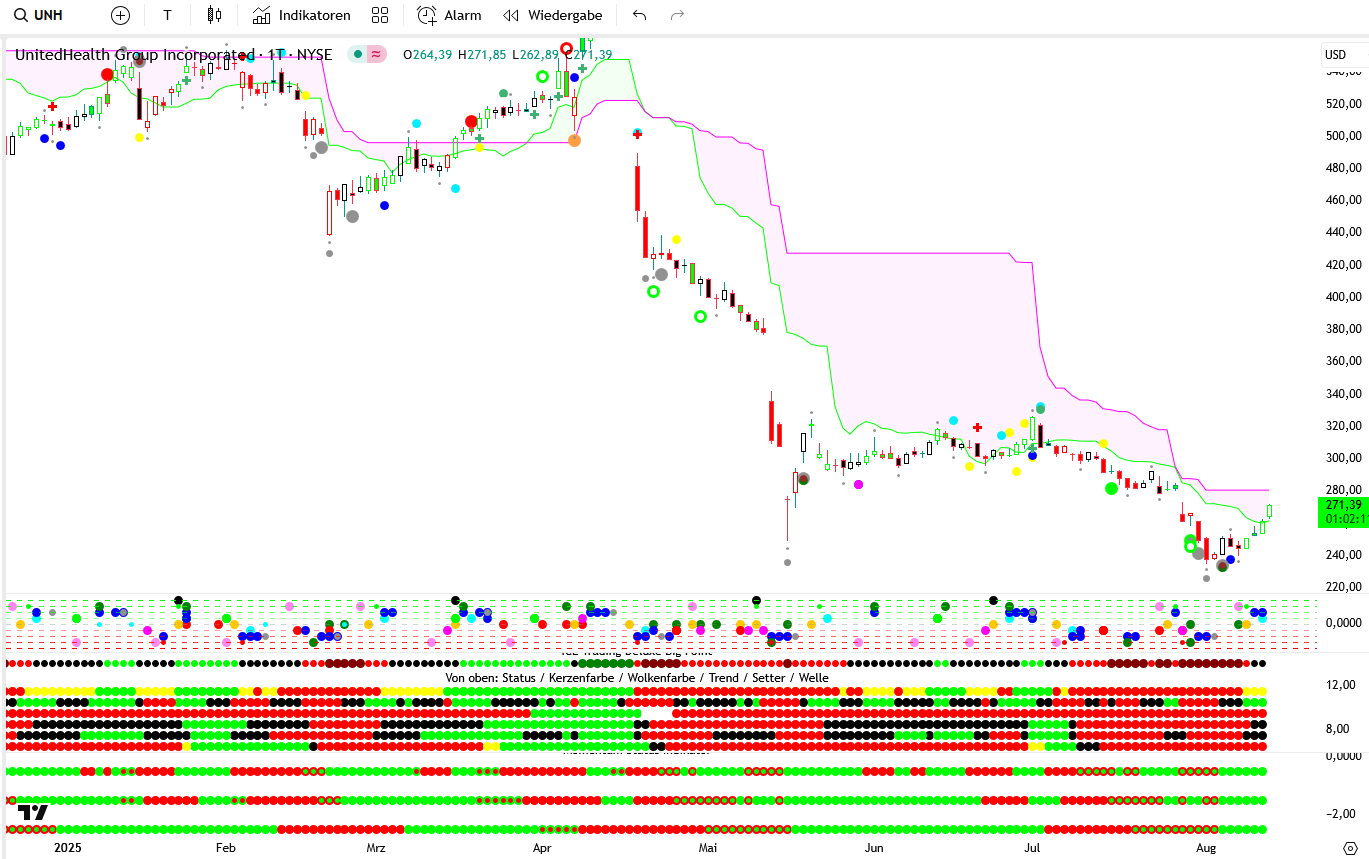Open the USD currency dropdown
The image size is (1369, 859).
point(1335,54)
